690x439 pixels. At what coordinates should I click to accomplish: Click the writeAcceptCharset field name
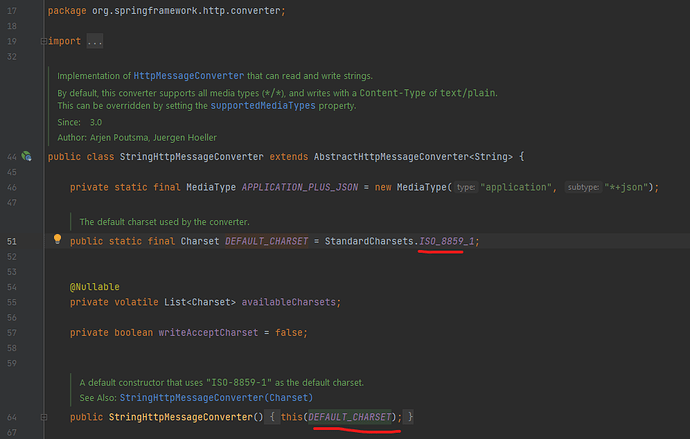click(x=208, y=333)
